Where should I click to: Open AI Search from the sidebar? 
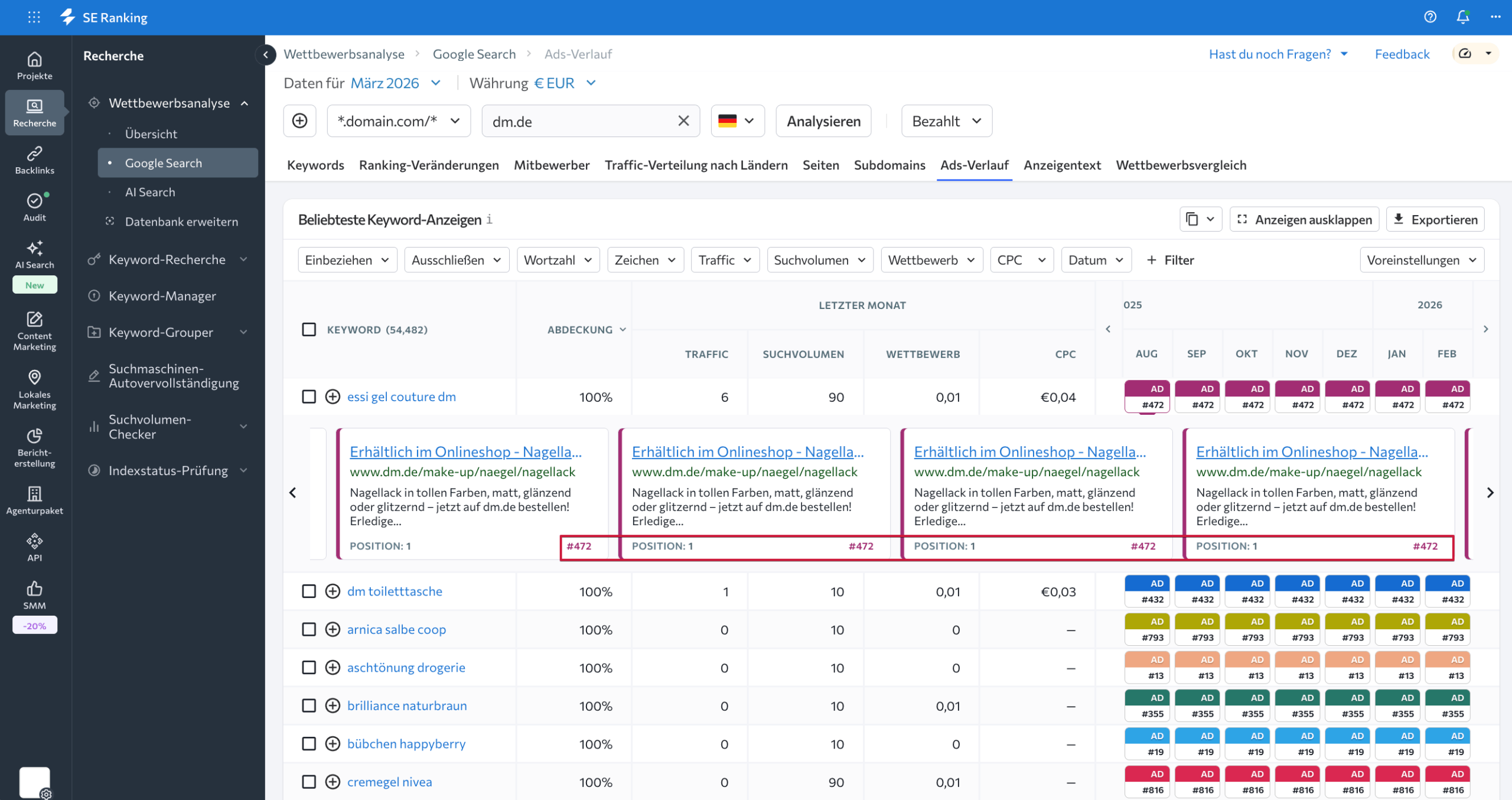(x=34, y=254)
